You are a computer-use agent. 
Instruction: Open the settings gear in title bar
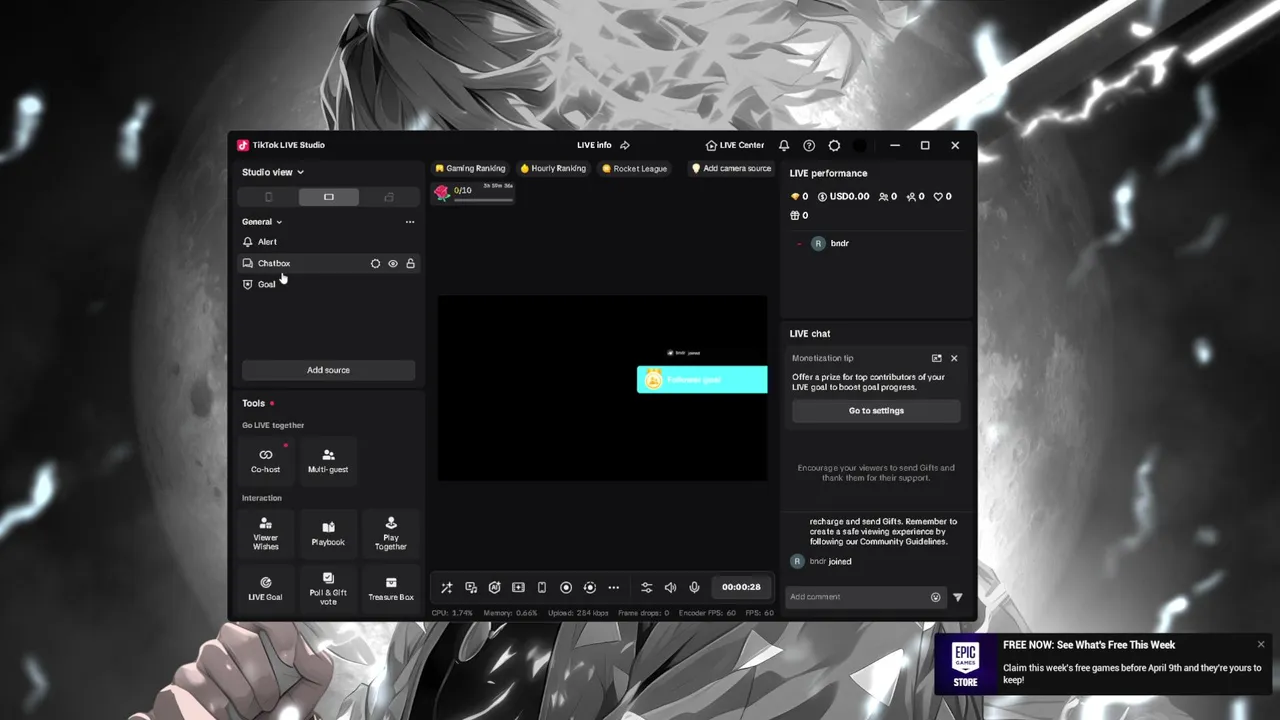pyautogui.click(x=834, y=145)
